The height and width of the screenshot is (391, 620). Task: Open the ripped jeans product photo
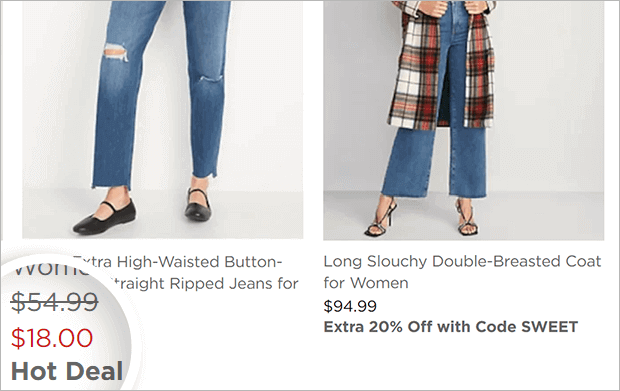click(x=163, y=120)
